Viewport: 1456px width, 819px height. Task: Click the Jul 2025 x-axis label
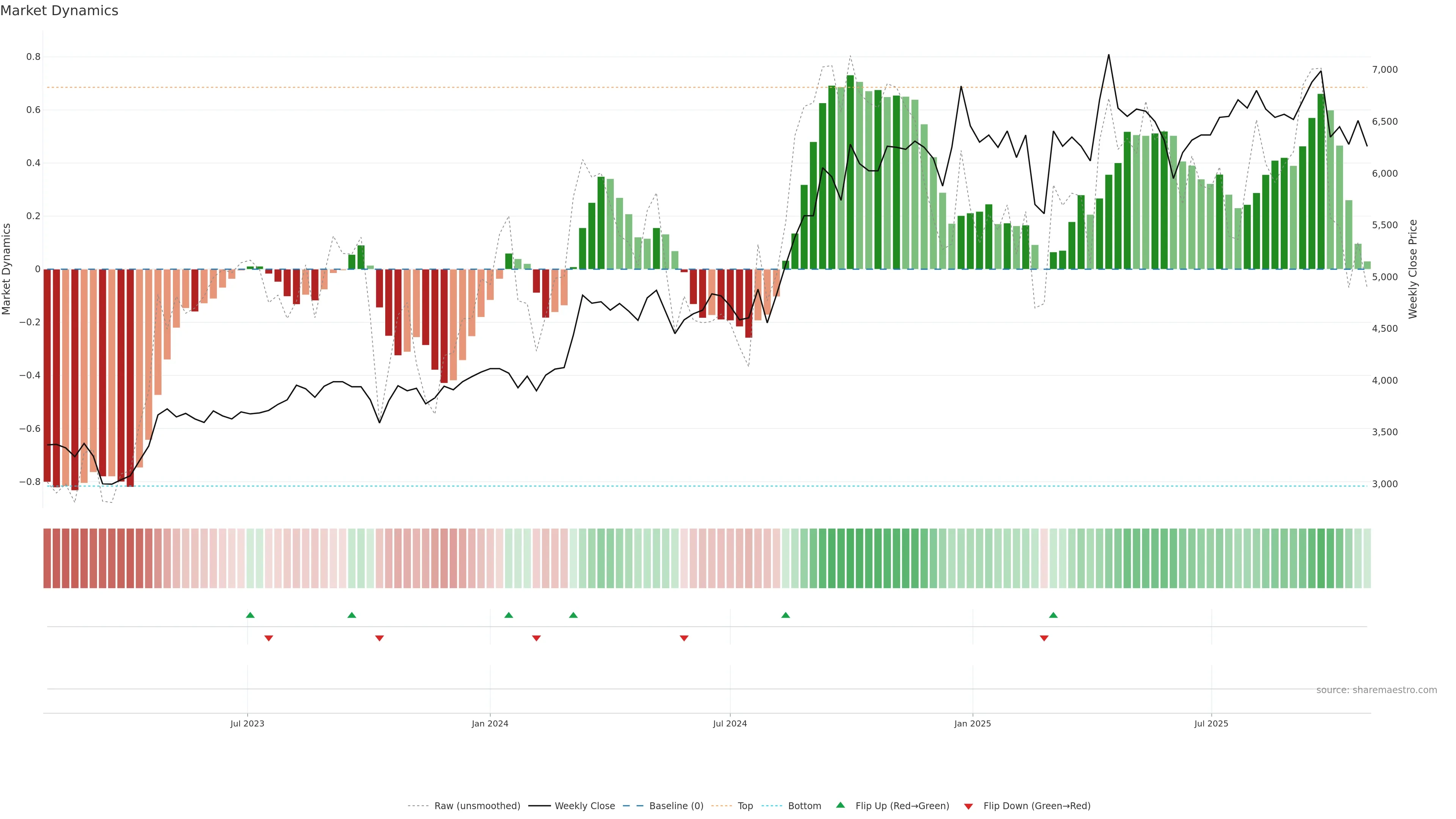[x=1211, y=723]
